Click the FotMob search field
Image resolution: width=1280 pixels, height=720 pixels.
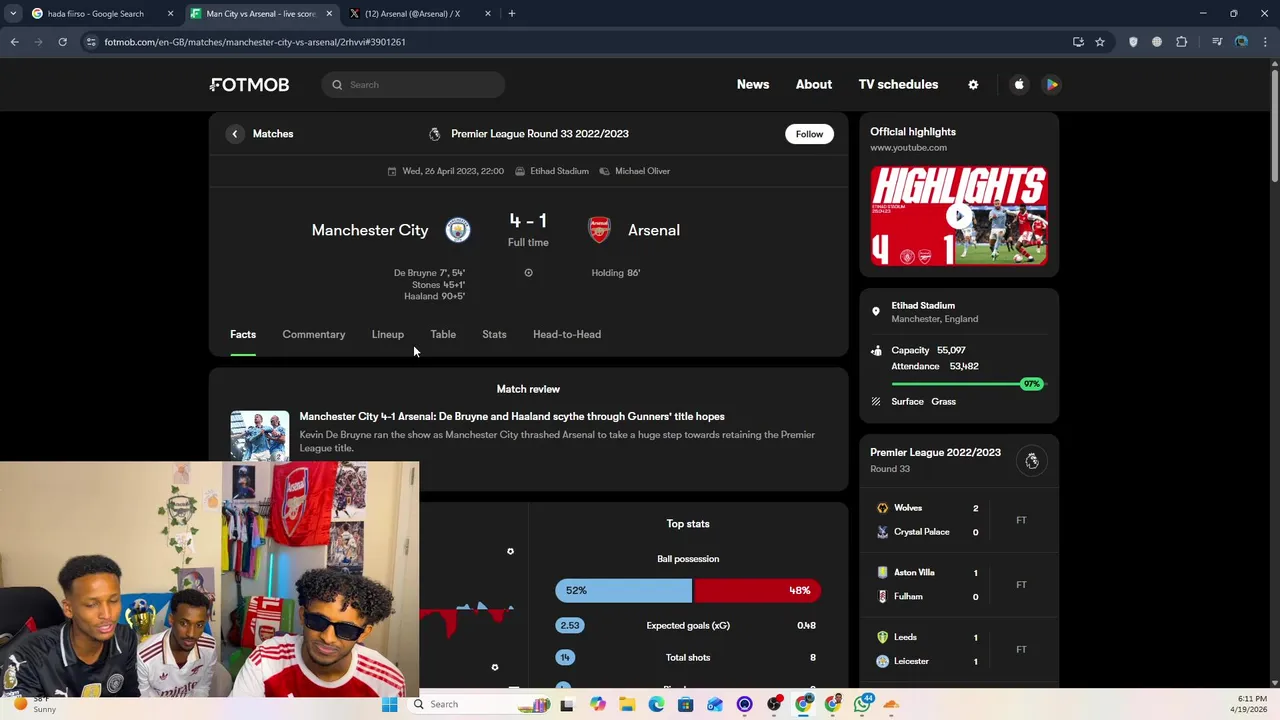coord(413,85)
